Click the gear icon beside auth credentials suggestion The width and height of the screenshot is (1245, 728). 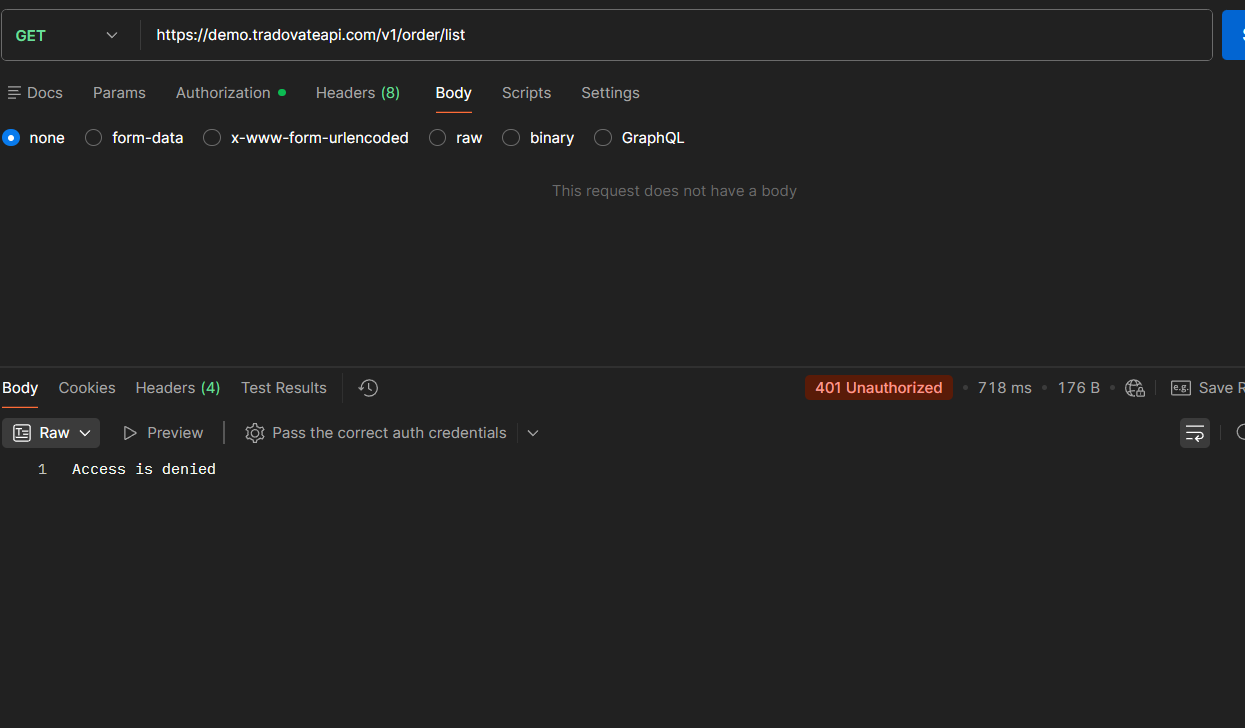pyautogui.click(x=255, y=433)
